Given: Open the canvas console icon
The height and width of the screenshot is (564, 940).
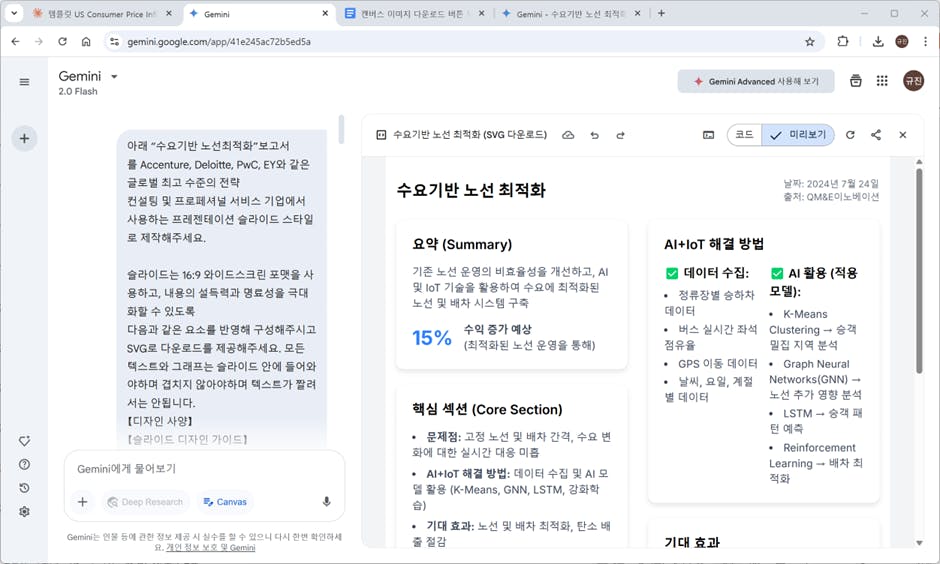Looking at the screenshot, I should (x=709, y=135).
